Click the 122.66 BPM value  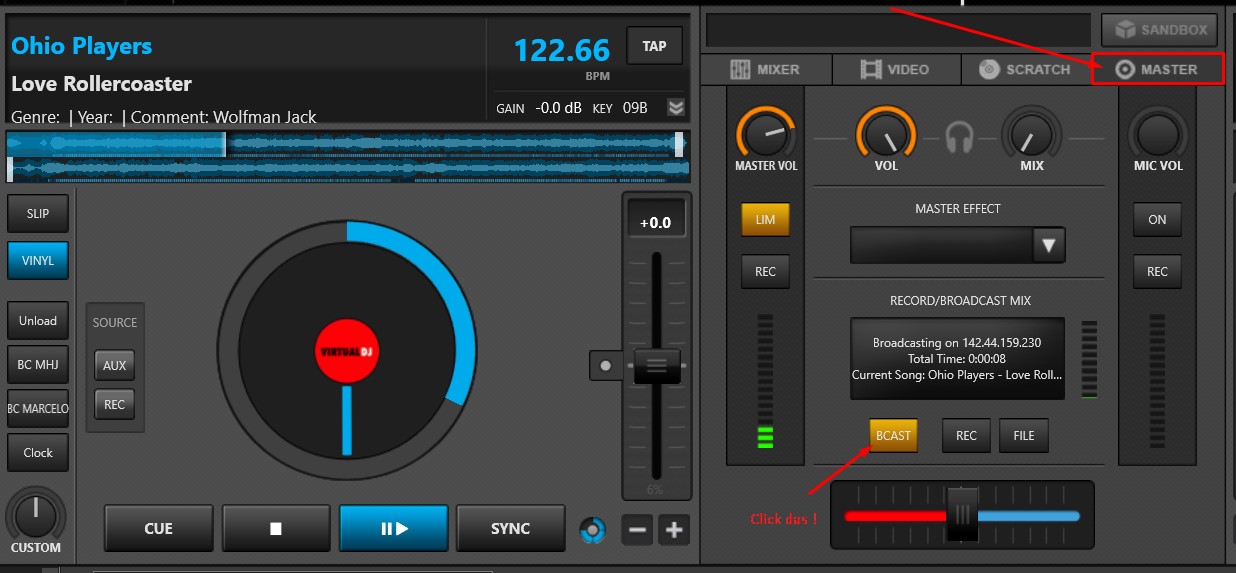561,49
